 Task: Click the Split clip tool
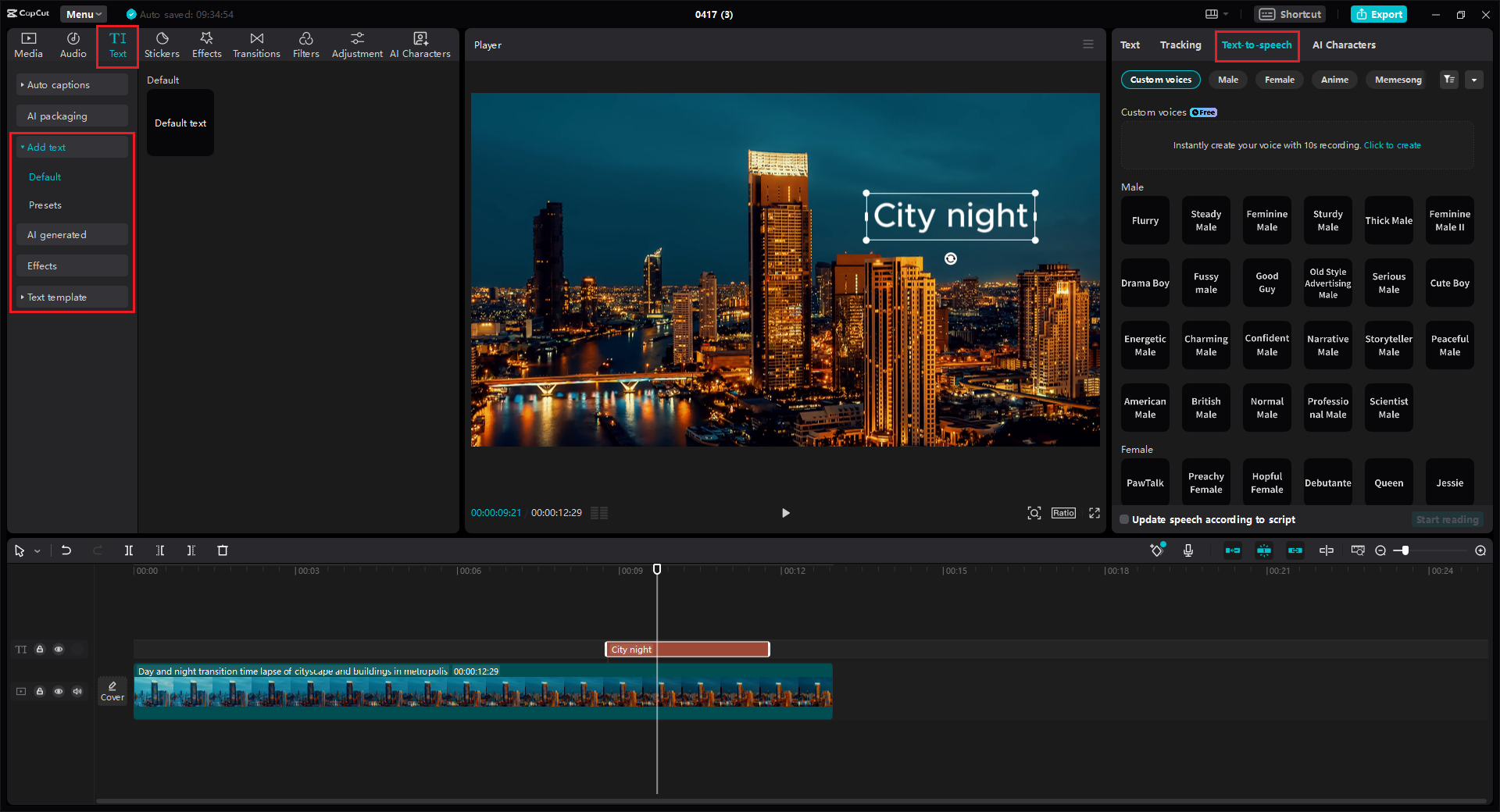pyautogui.click(x=129, y=550)
